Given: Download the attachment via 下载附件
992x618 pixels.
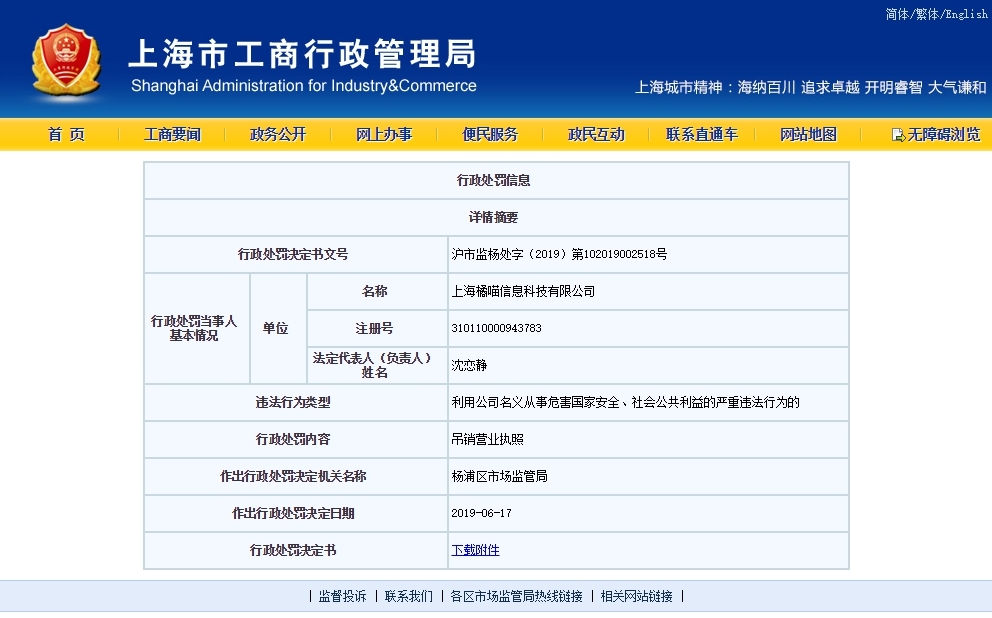Looking at the screenshot, I should (x=475, y=550).
